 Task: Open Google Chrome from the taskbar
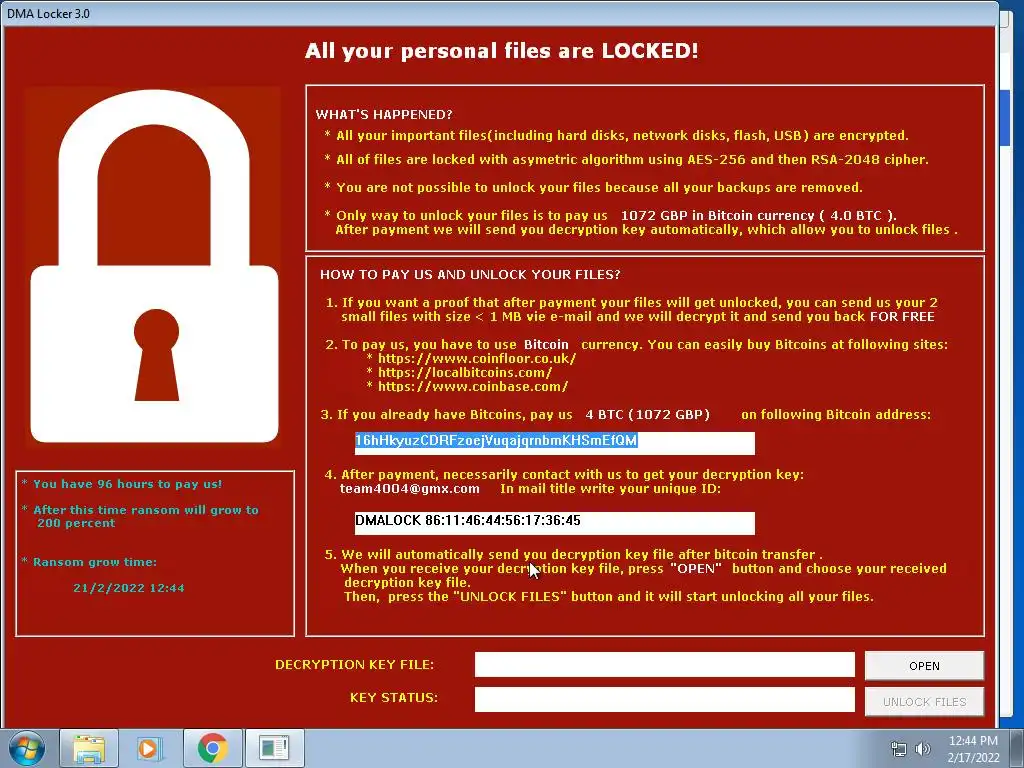coord(212,748)
